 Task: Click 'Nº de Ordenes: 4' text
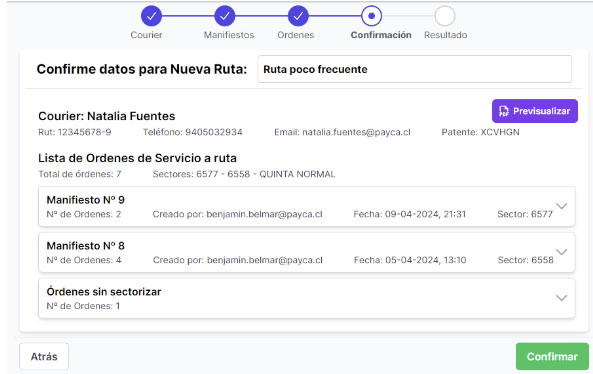(84, 260)
